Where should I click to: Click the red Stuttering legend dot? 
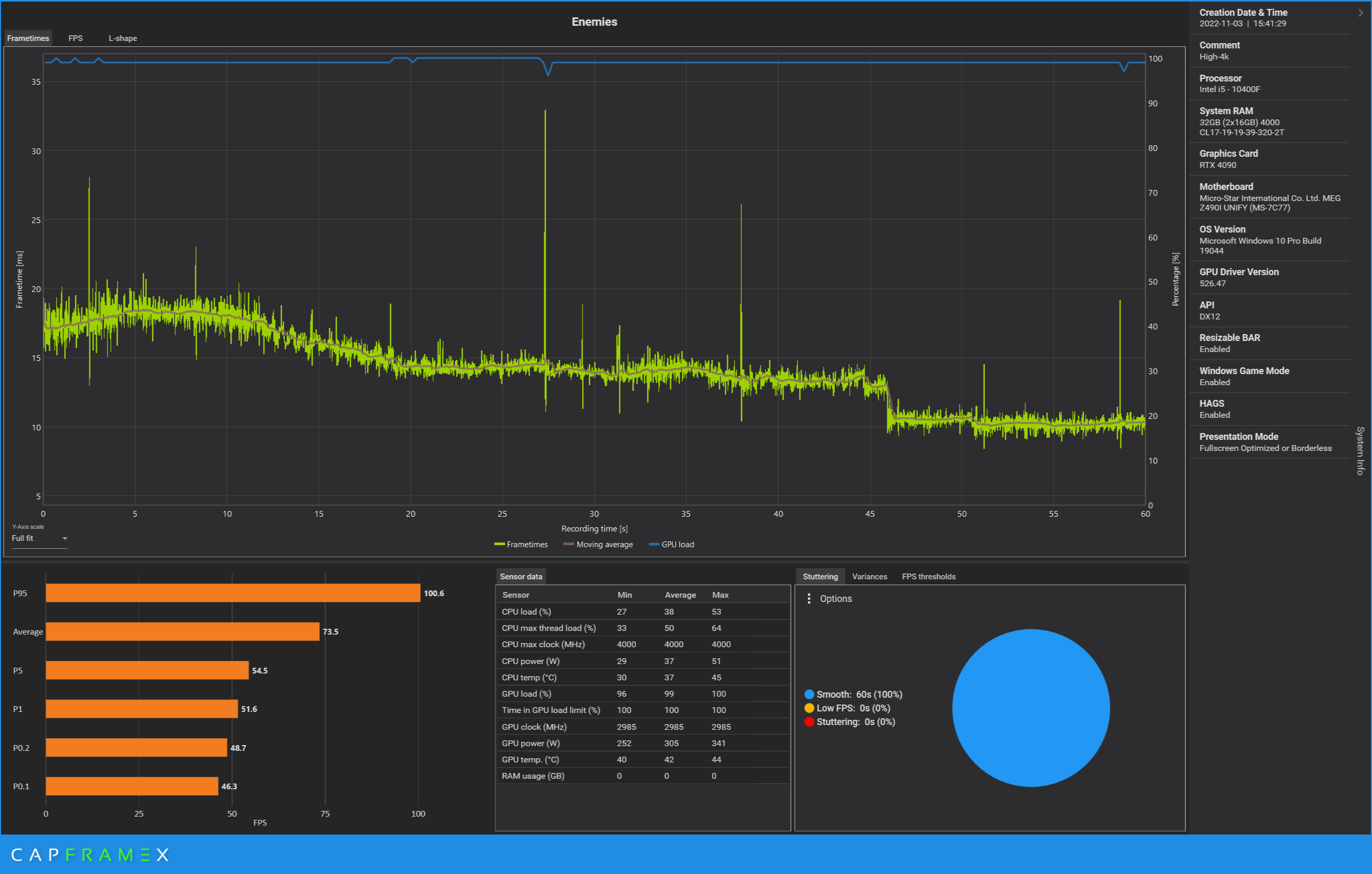click(x=809, y=722)
